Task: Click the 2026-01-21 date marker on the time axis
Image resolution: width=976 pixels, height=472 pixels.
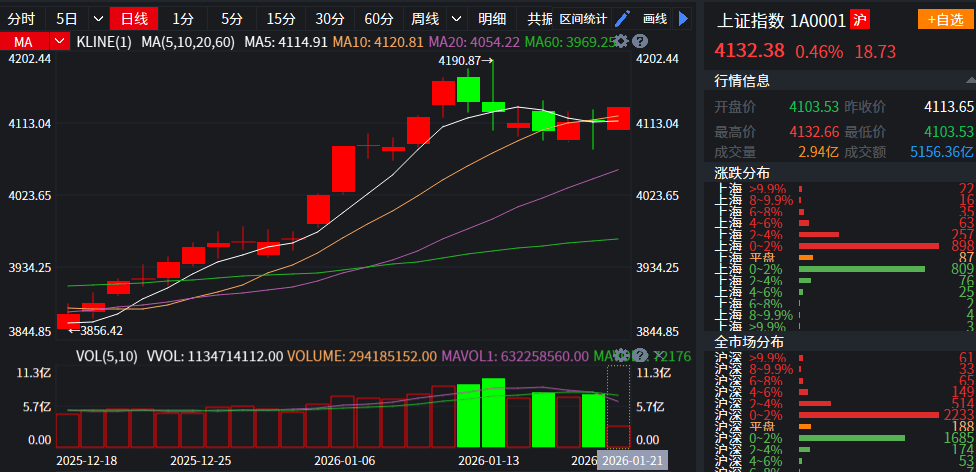Action: 630,461
